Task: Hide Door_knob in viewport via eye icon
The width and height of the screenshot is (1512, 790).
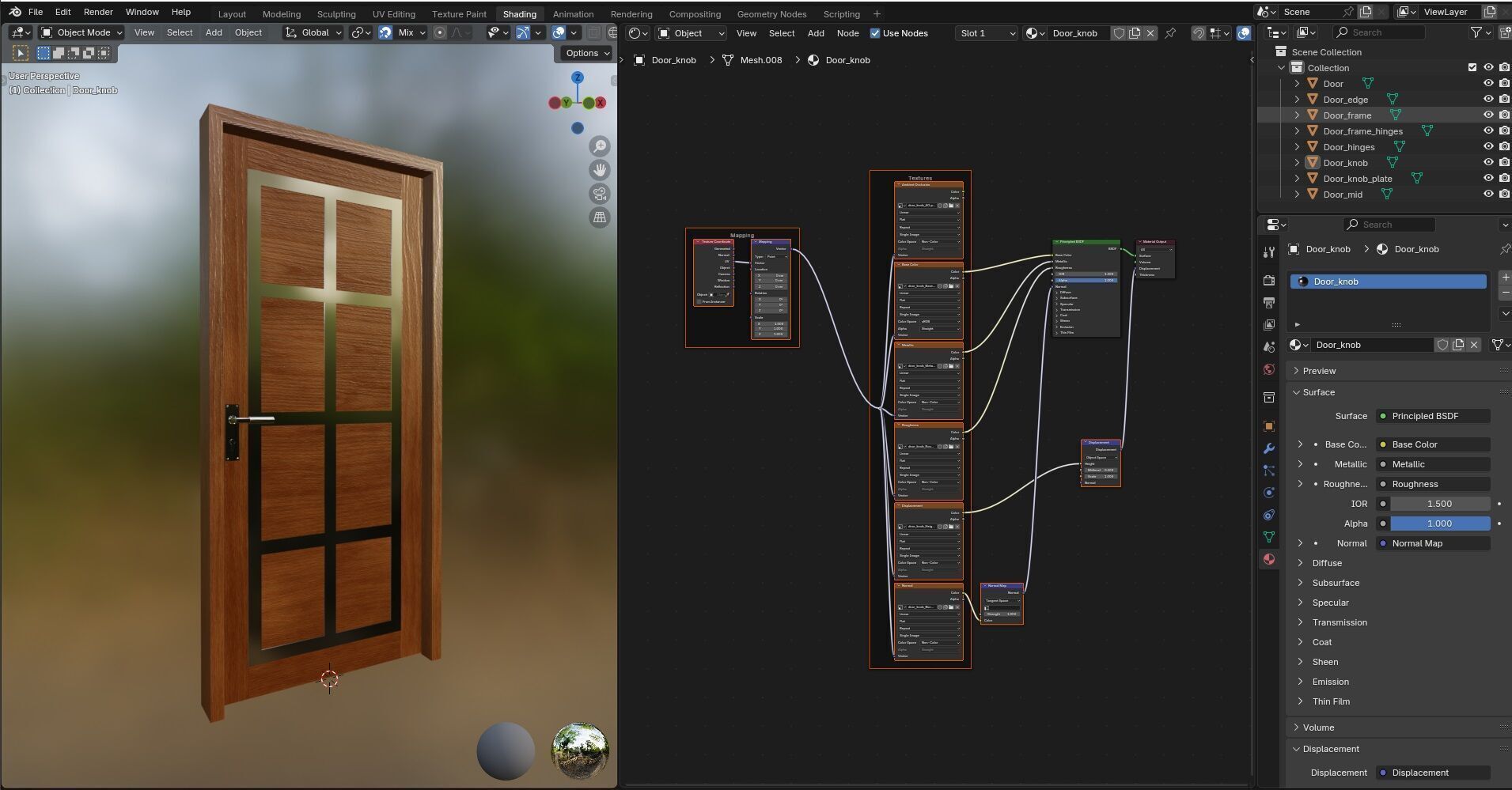Action: click(1488, 163)
